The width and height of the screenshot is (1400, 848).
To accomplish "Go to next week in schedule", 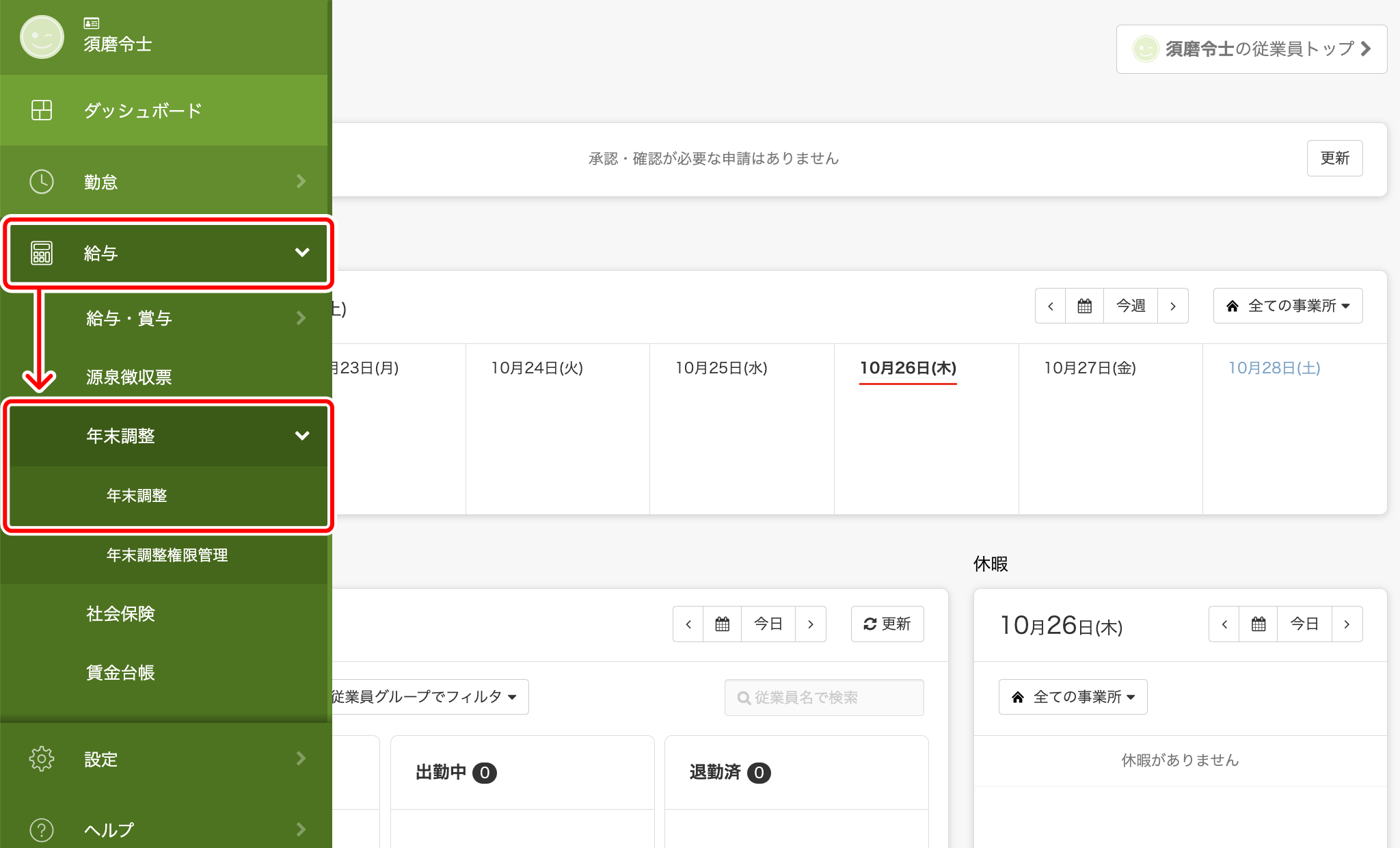I will coord(1173,306).
